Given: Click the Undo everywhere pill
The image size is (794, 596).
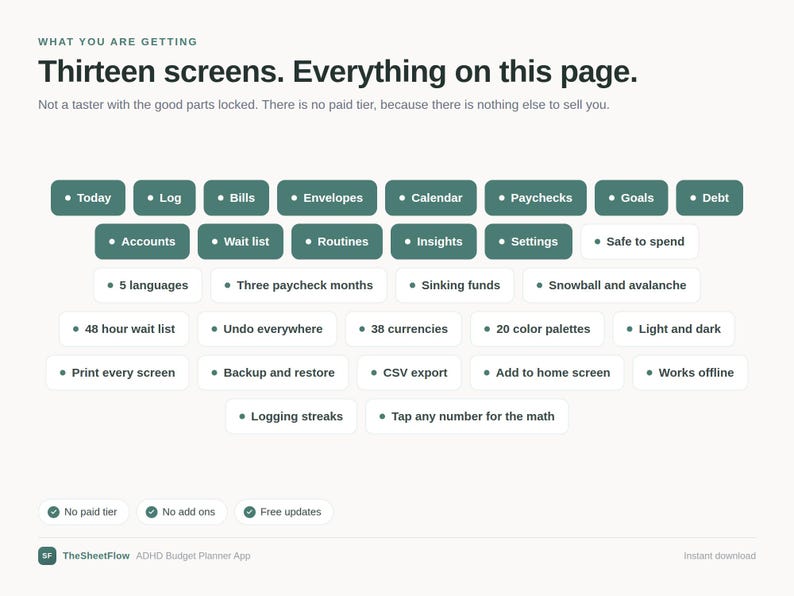Looking at the screenshot, I should coord(267,329).
